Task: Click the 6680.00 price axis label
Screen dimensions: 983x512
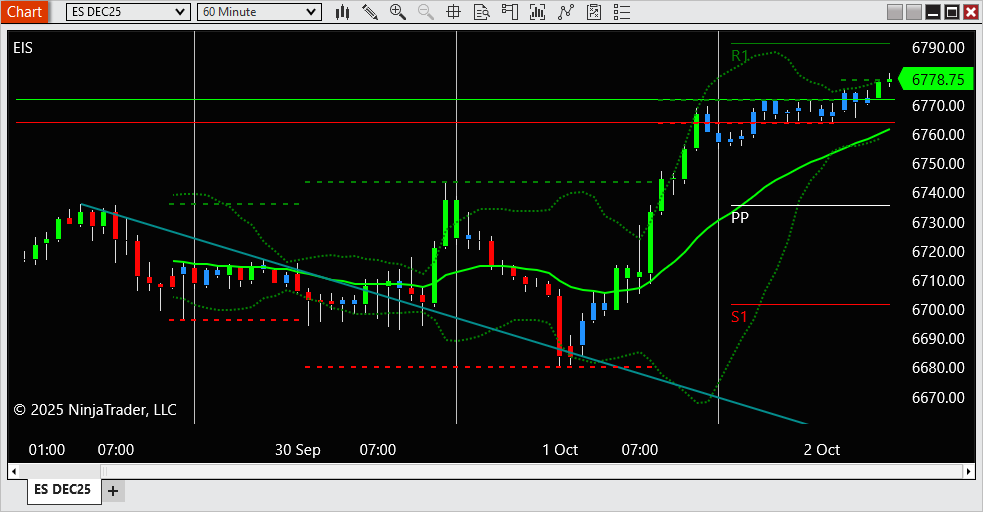Action: [x=938, y=368]
